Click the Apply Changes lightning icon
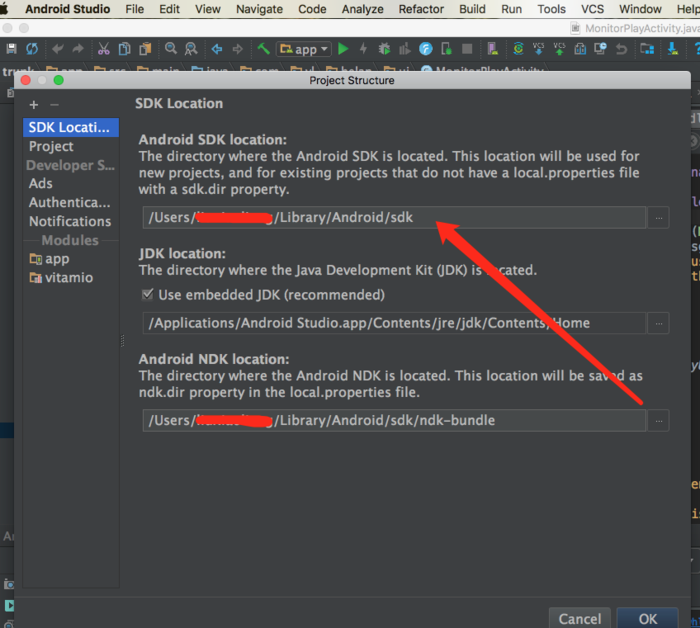The height and width of the screenshot is (628, 700). tap(363, 48)
